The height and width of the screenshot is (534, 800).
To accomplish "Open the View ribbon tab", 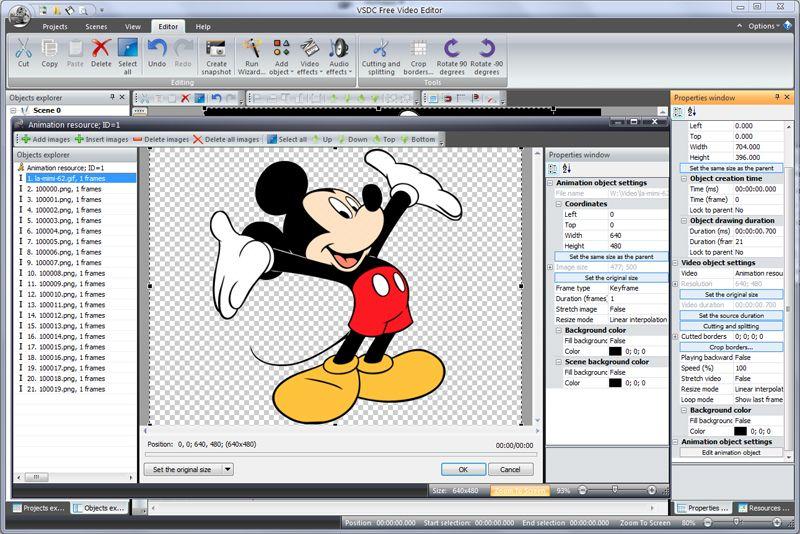I will tap(133, 27).
